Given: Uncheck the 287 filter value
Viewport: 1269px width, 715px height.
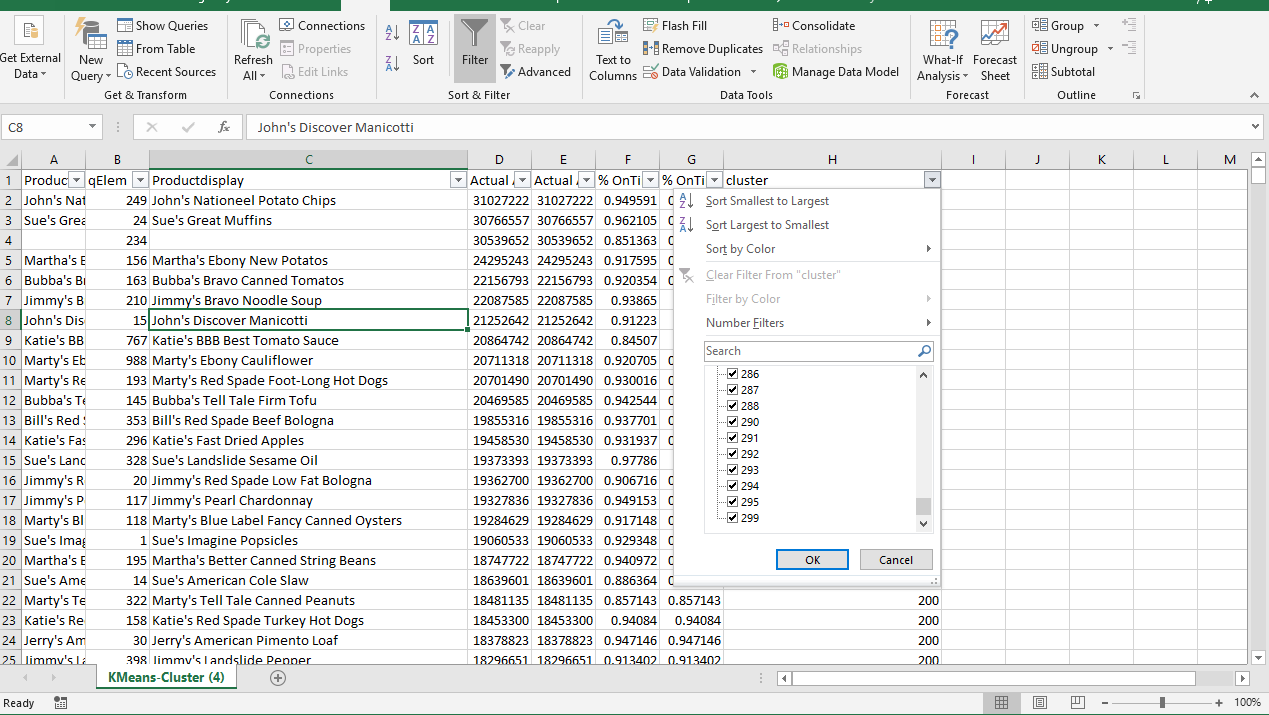Looking at the screenshot, I should [x=732, y=390].
